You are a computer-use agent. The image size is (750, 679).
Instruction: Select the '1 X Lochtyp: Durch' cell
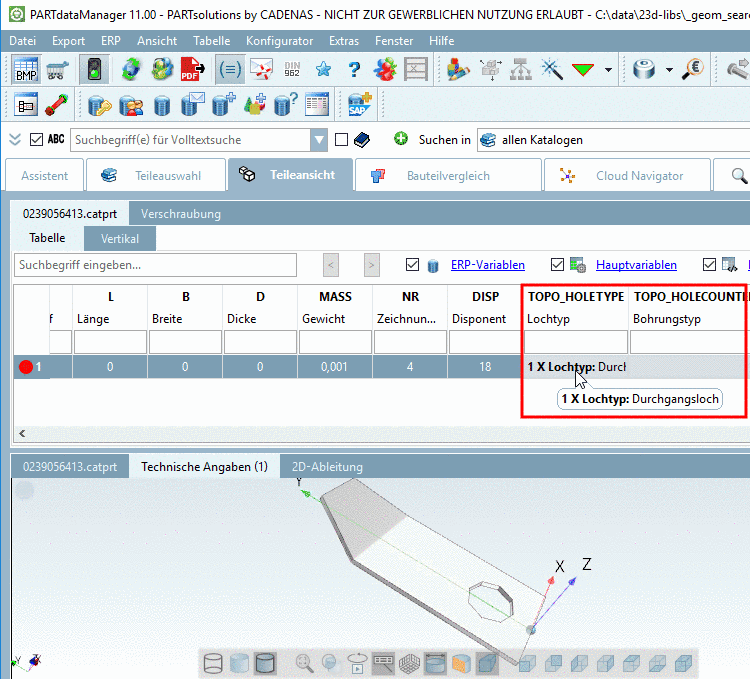[575, 367]
